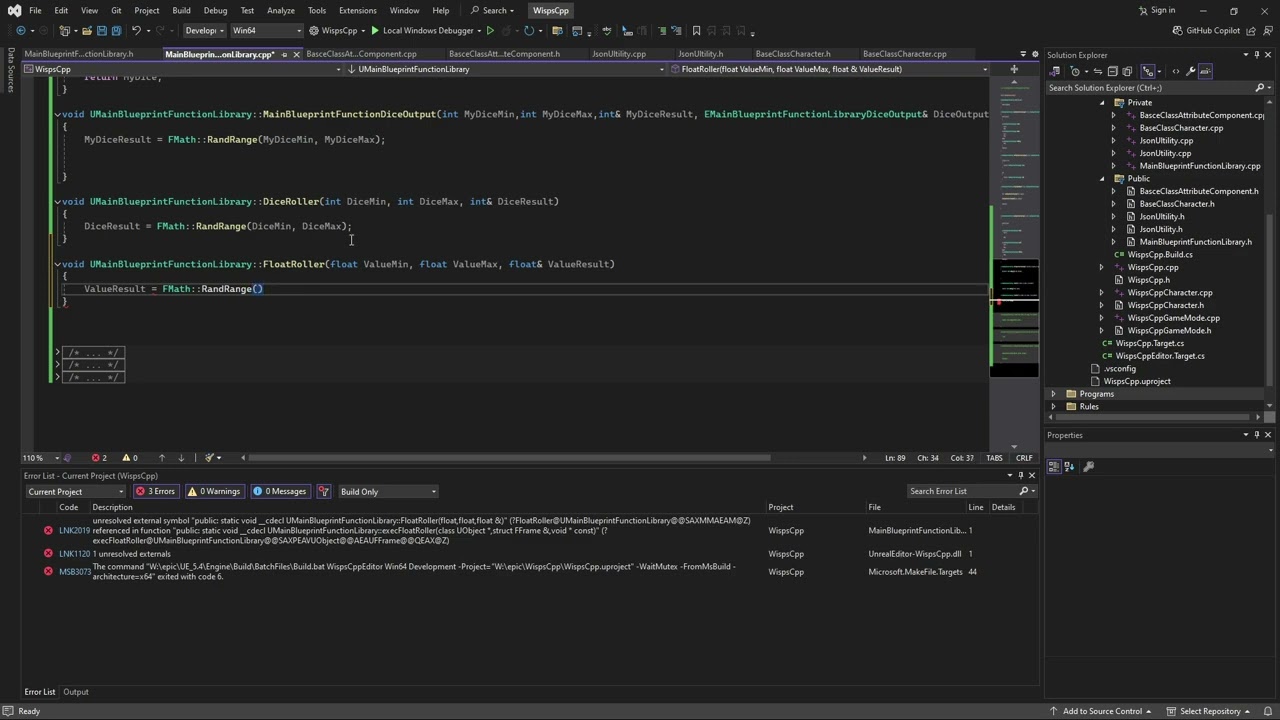Click the error list filter funnel icon

pyautogui.click(x=324, y=491)
